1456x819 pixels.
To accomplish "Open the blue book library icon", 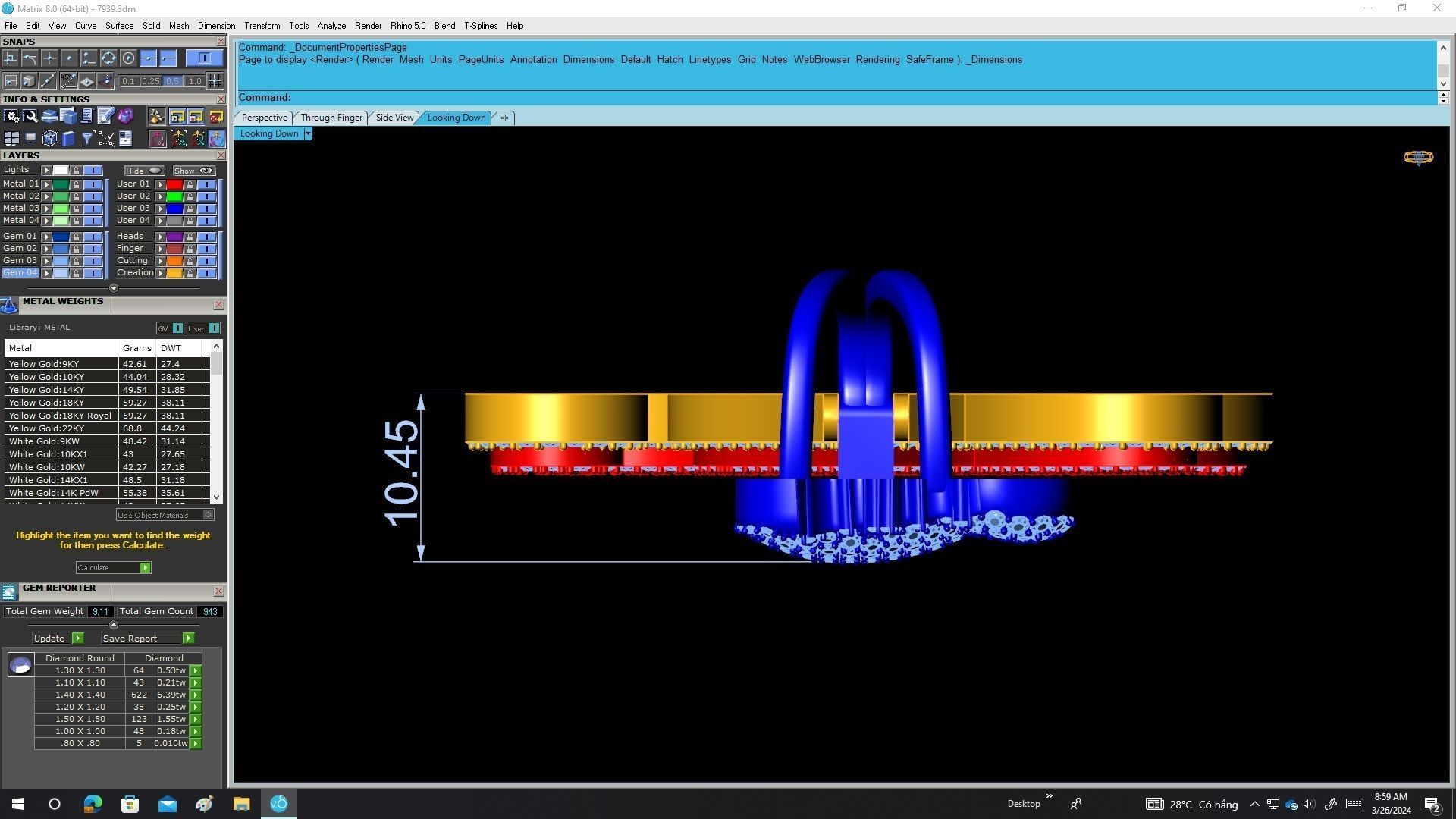I will [68, 139].
